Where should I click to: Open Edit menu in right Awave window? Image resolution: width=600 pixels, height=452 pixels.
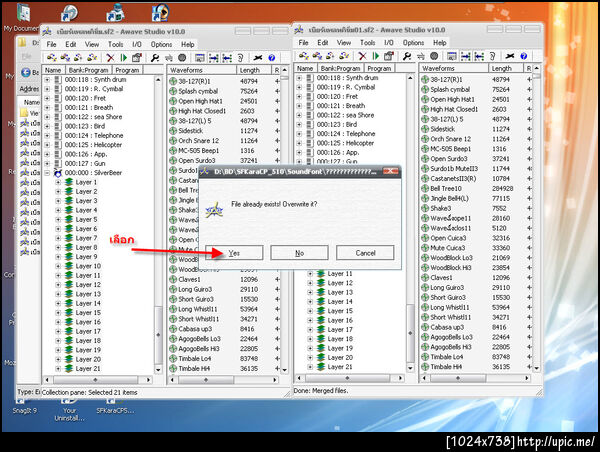pyautogui.click(x=323, y=43)
